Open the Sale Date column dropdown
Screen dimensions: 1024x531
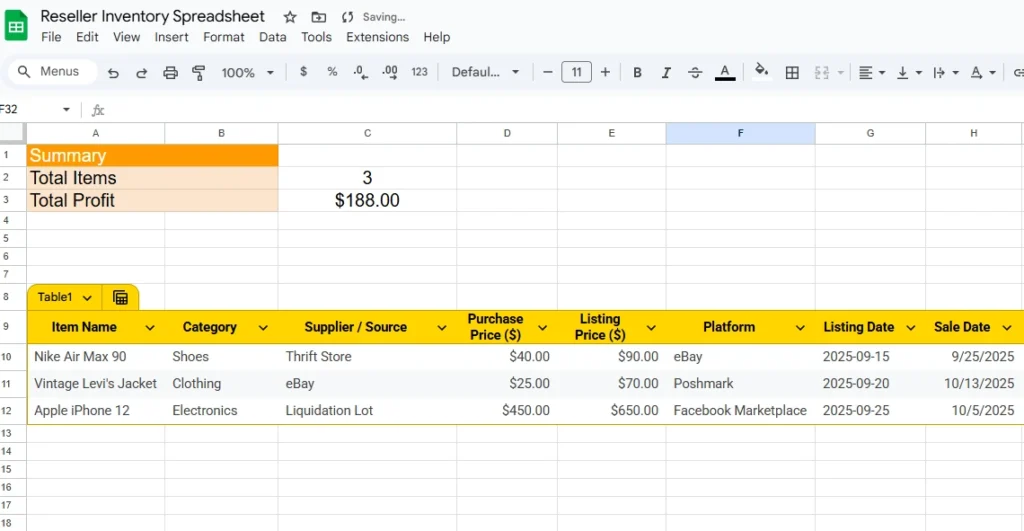[x=1007, y=328]
